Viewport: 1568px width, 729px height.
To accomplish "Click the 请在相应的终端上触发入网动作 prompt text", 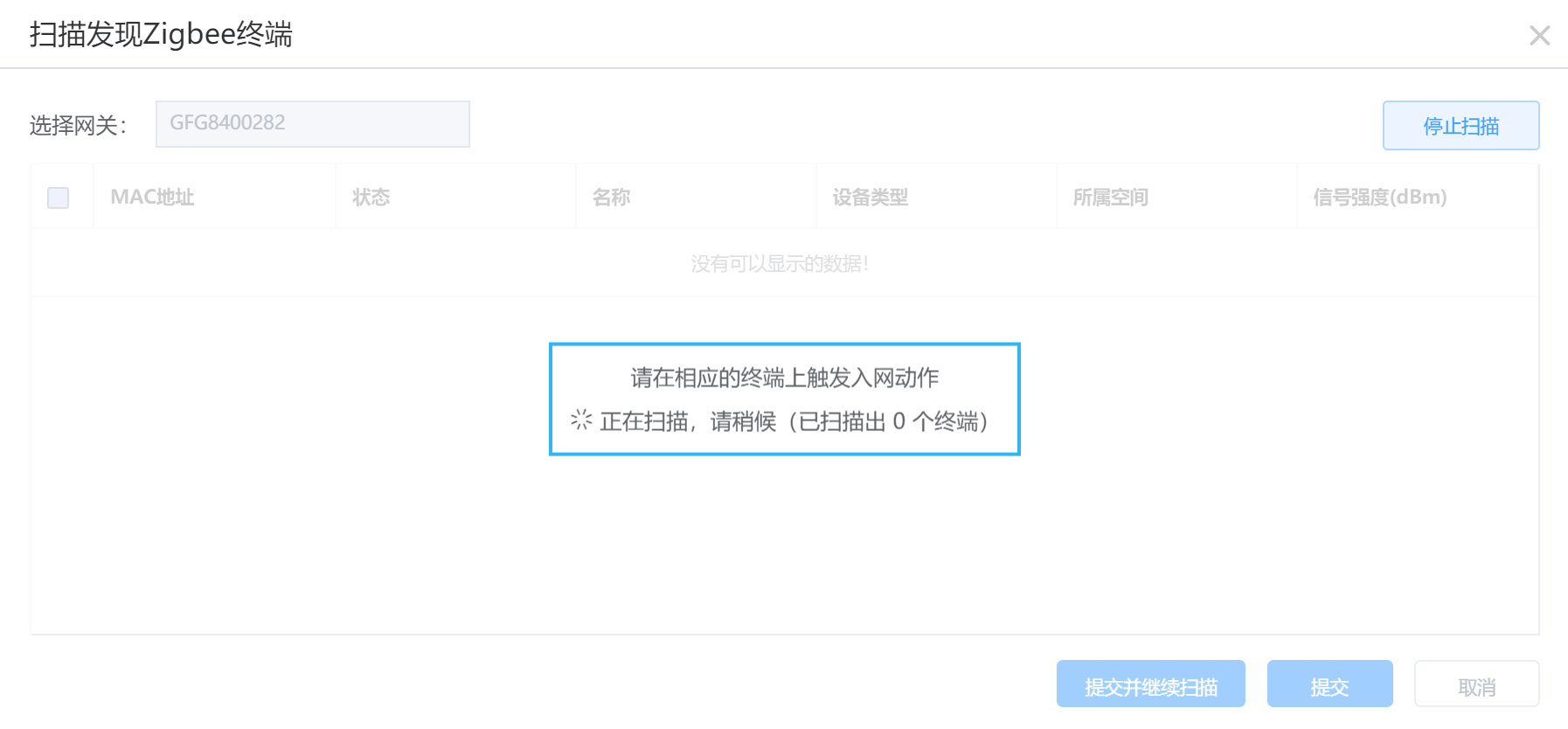I will [x=785, y=378].
